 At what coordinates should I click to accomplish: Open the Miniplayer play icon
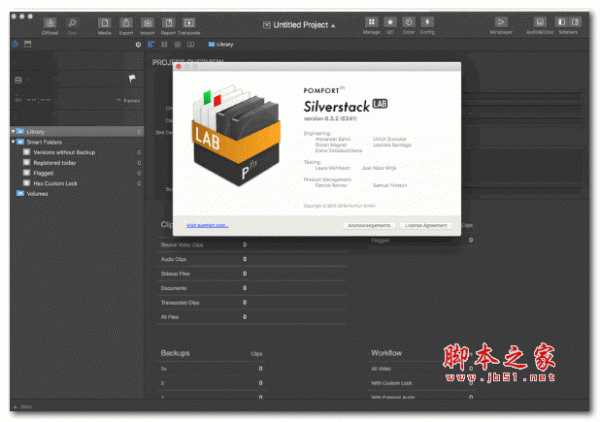pos(501,22)
